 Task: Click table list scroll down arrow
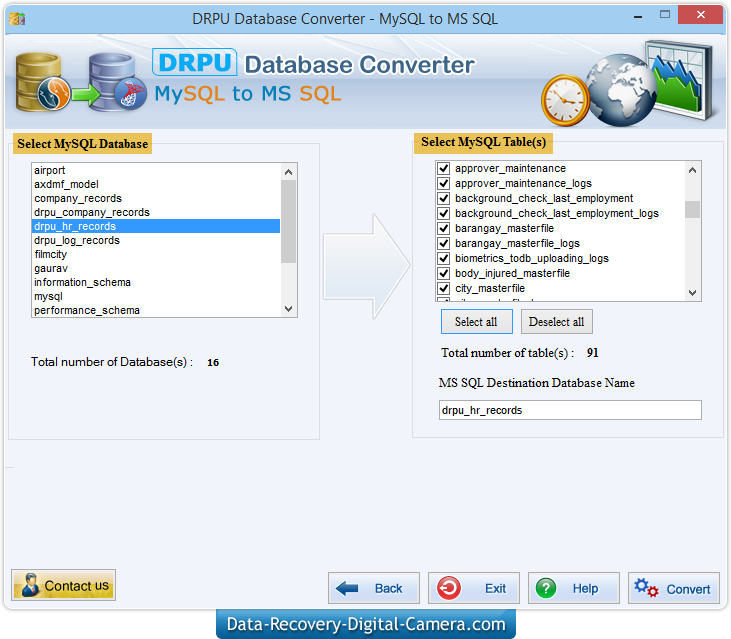(x=692, y=293)
